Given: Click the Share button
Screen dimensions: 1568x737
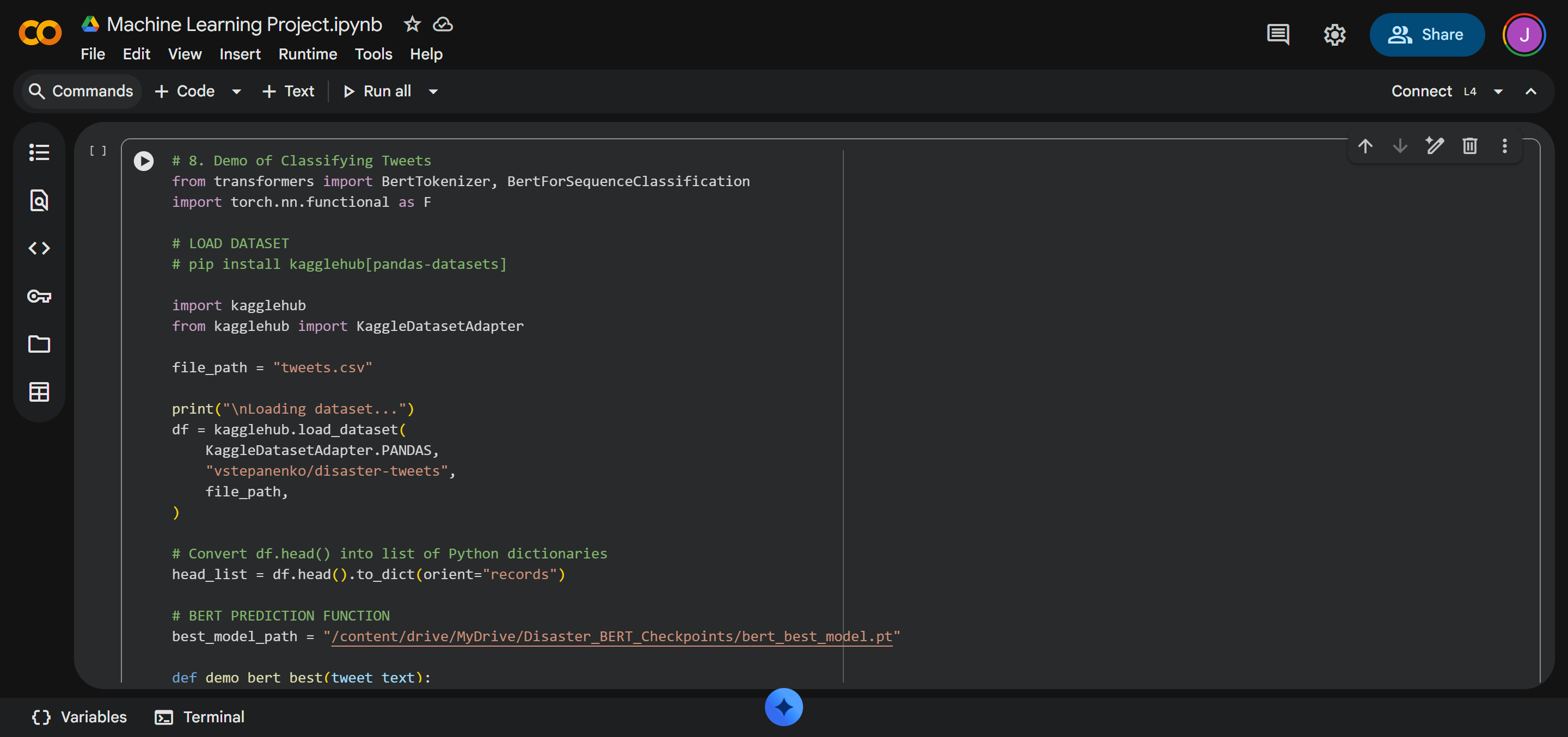Looking at the screenshot, I should coord(1426,35).
